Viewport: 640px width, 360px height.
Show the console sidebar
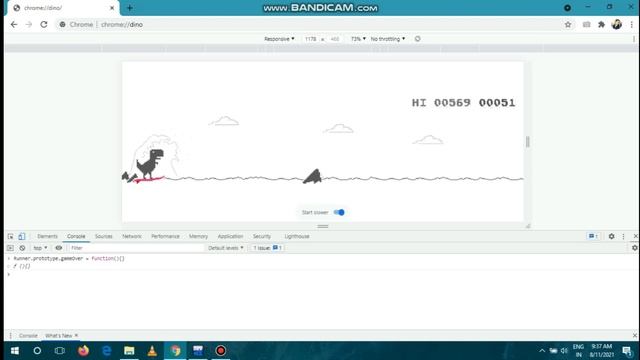coord(11,248)
